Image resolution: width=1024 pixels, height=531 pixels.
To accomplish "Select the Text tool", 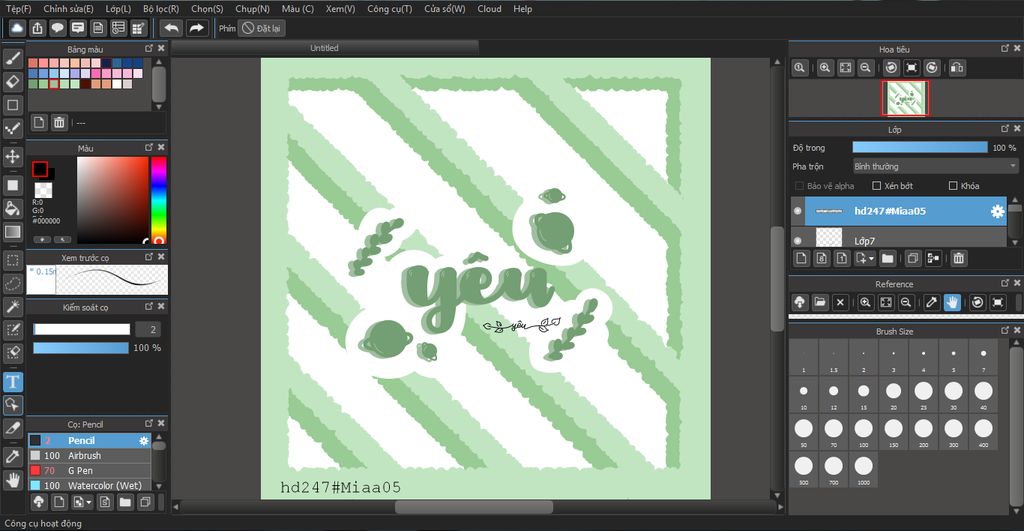I will [12, 381].
